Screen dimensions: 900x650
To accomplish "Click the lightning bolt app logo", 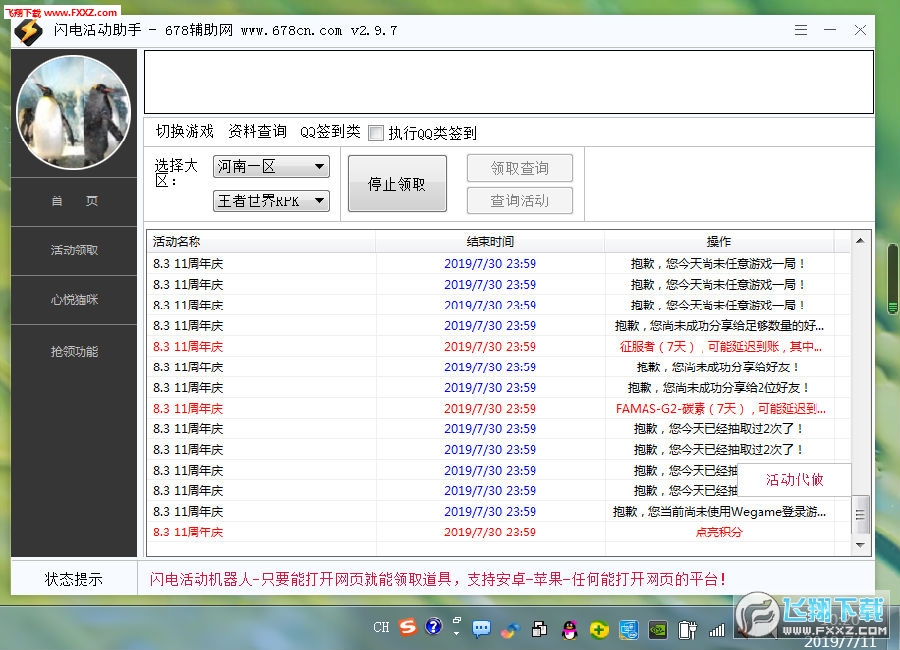I will (28, 32).
